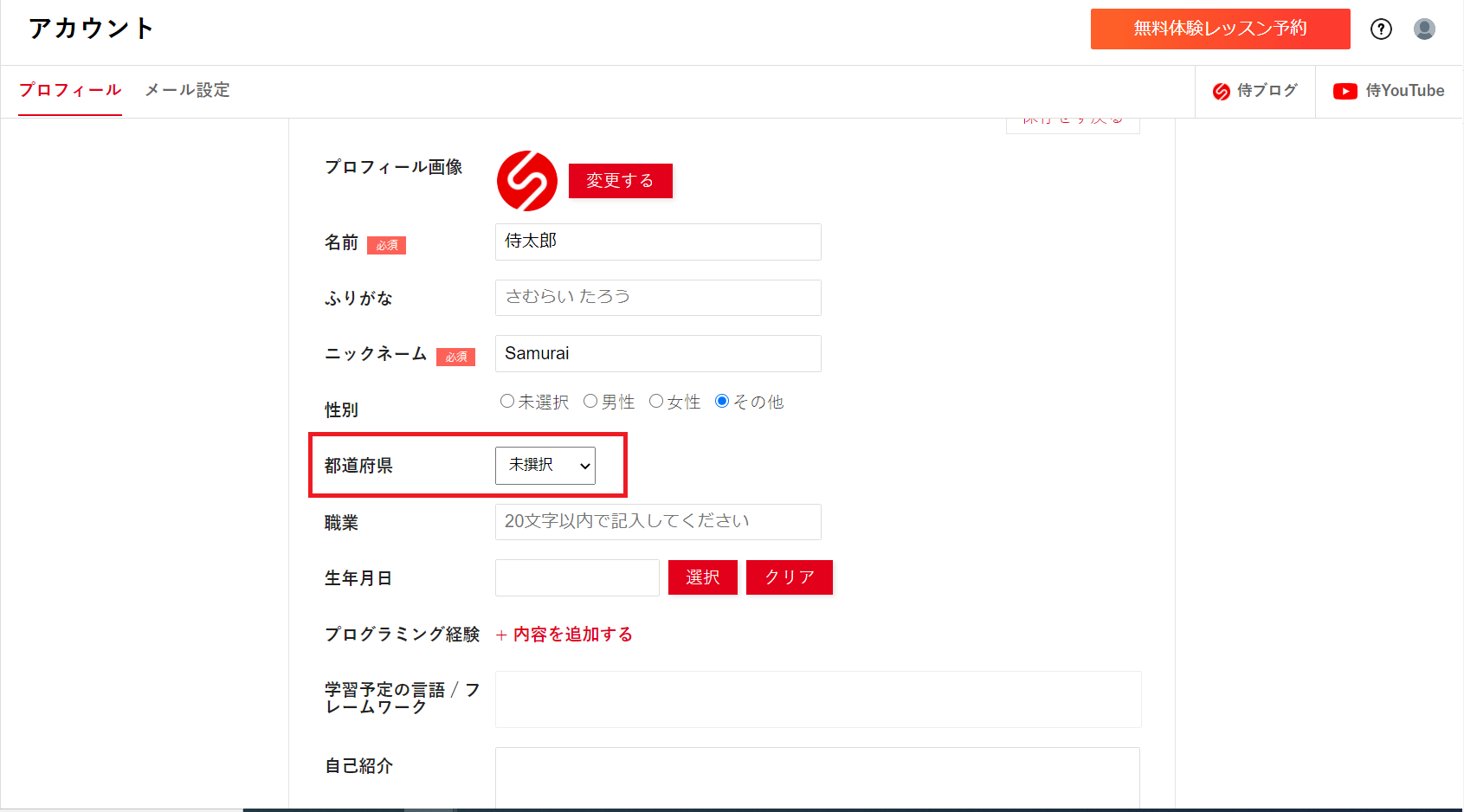This screenshot has height=812, width=1464.
Task: Click the ふりがな input field
Action: pyautogui.click(x=658, y=297)
